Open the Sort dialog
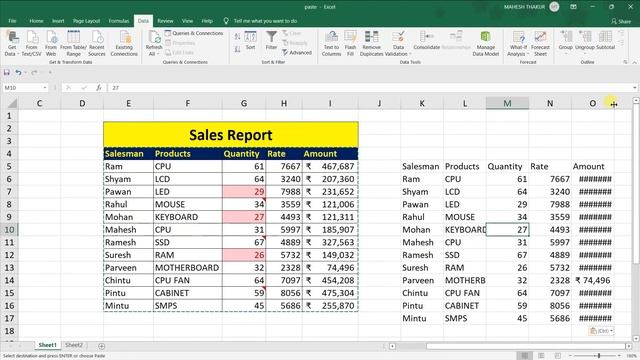The image size is (640, 360). tap(250, 41)
